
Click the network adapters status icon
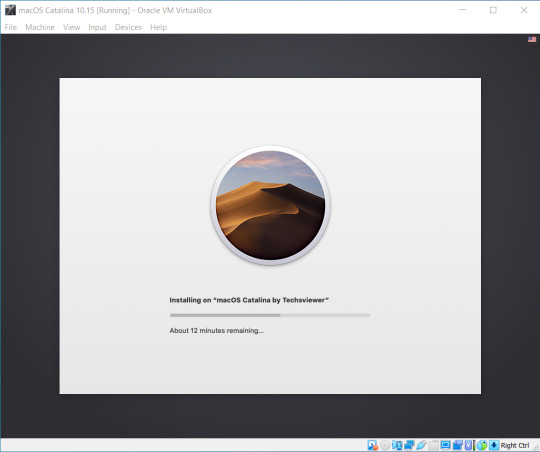click(409, 445)
